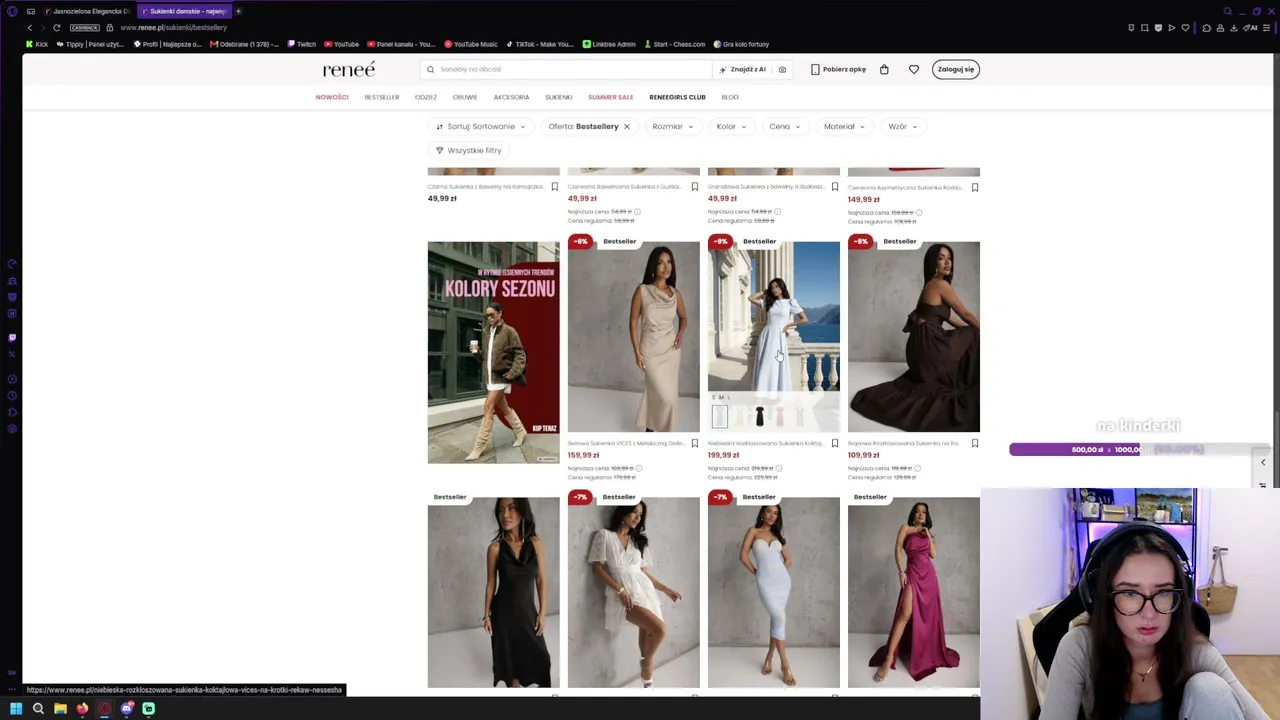Expand the Cena filter dropdown
This screenshot has width=1280, height=720.
[x=785, y=126]
